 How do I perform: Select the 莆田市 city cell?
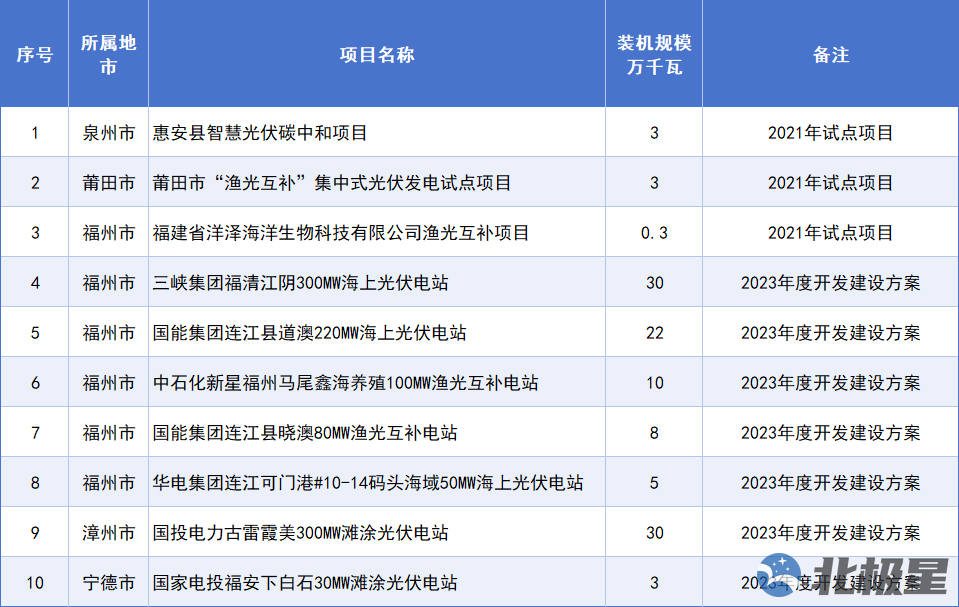(x=108, y=183)
